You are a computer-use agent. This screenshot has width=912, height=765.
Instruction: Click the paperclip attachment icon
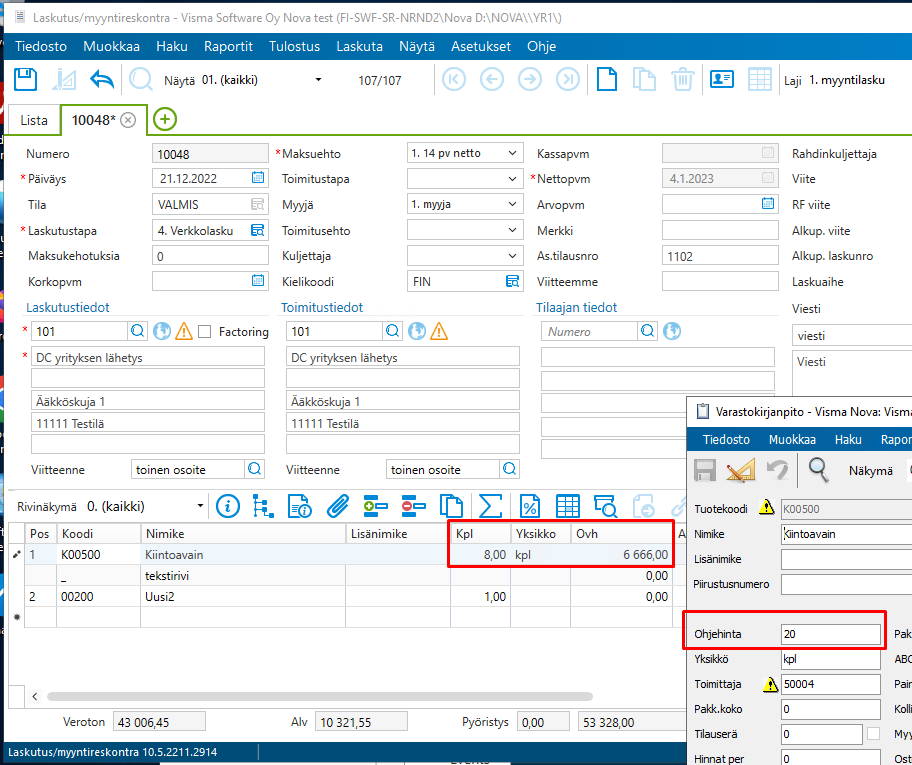pyautogui.click(x=338, y=506)
